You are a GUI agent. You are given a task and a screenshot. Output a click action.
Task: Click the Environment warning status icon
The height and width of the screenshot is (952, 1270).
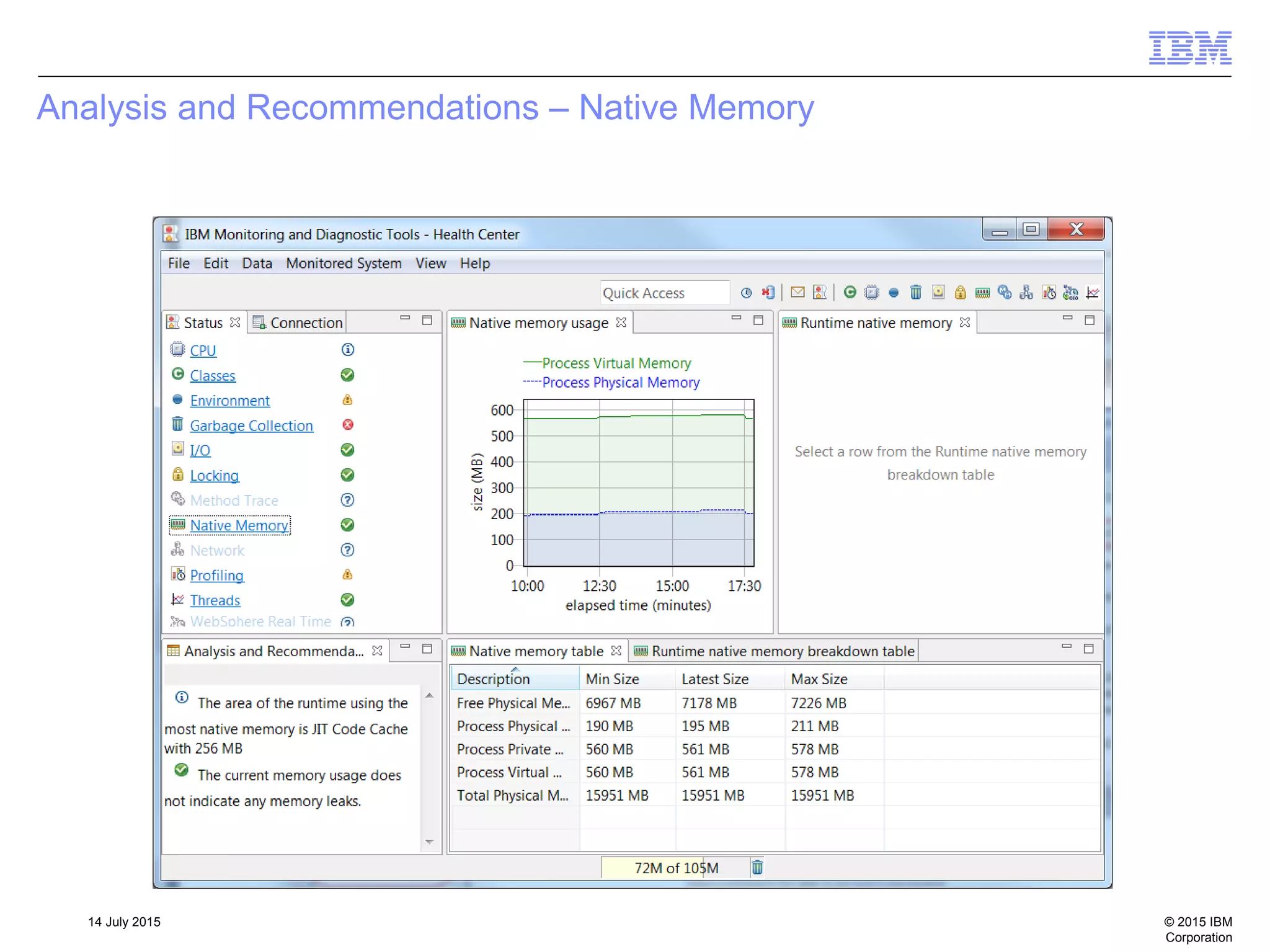coord(348,400)
